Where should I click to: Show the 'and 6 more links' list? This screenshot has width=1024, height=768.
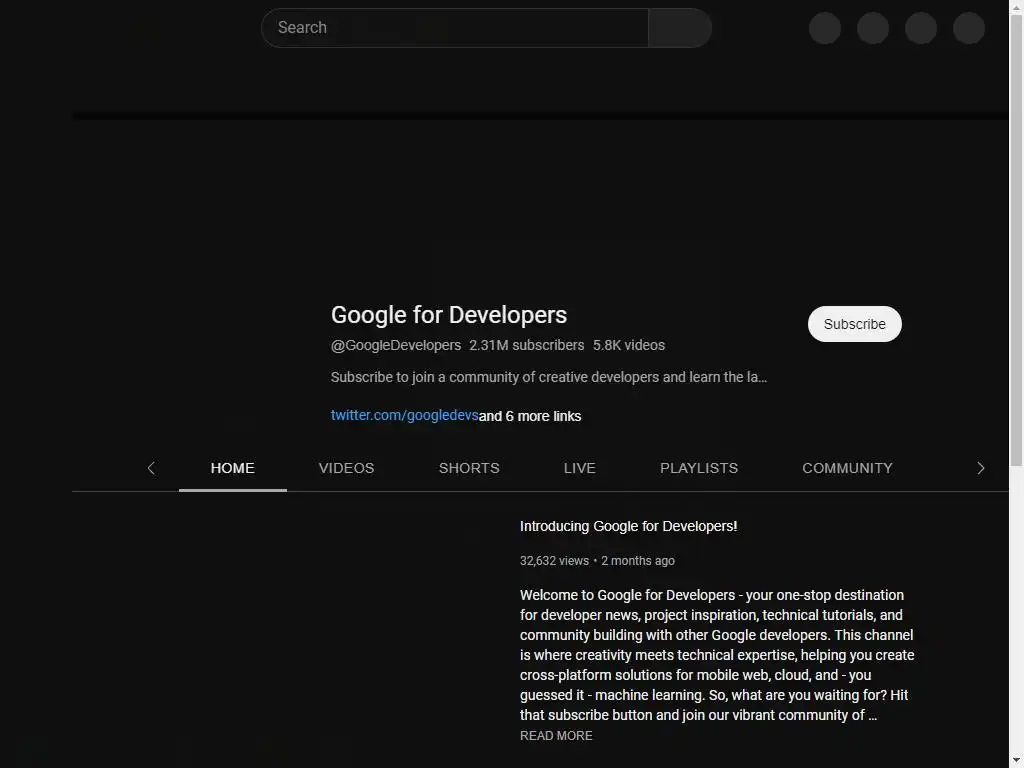[x=530, y=416]
